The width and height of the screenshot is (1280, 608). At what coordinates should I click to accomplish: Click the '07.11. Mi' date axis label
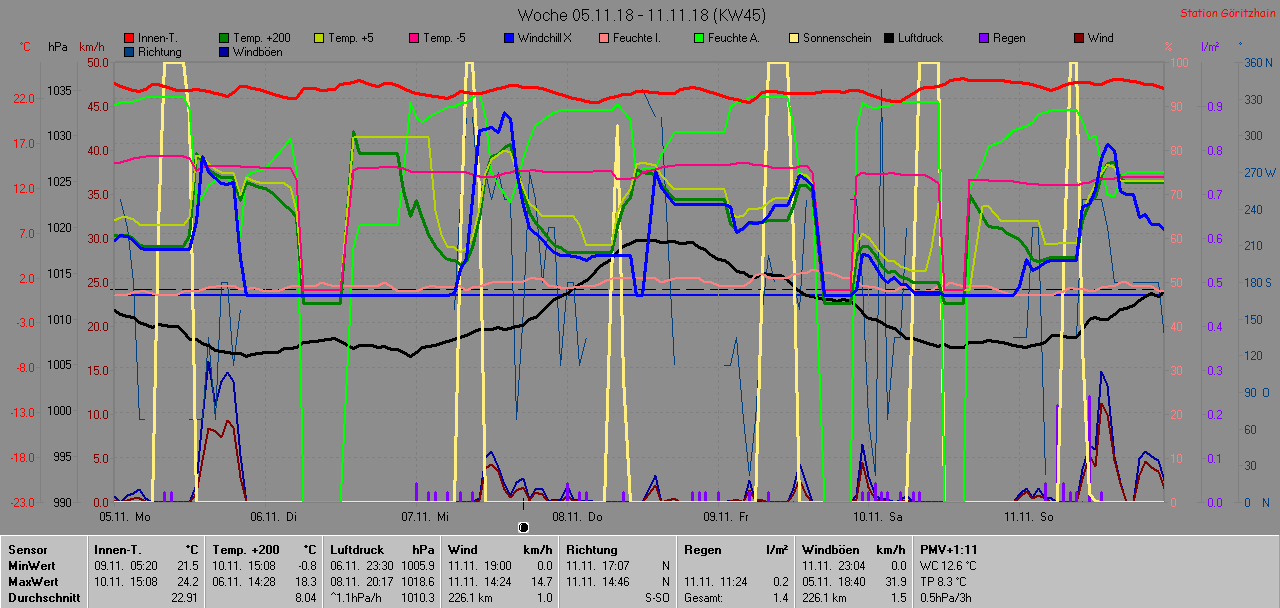click(x=425, y=516)
